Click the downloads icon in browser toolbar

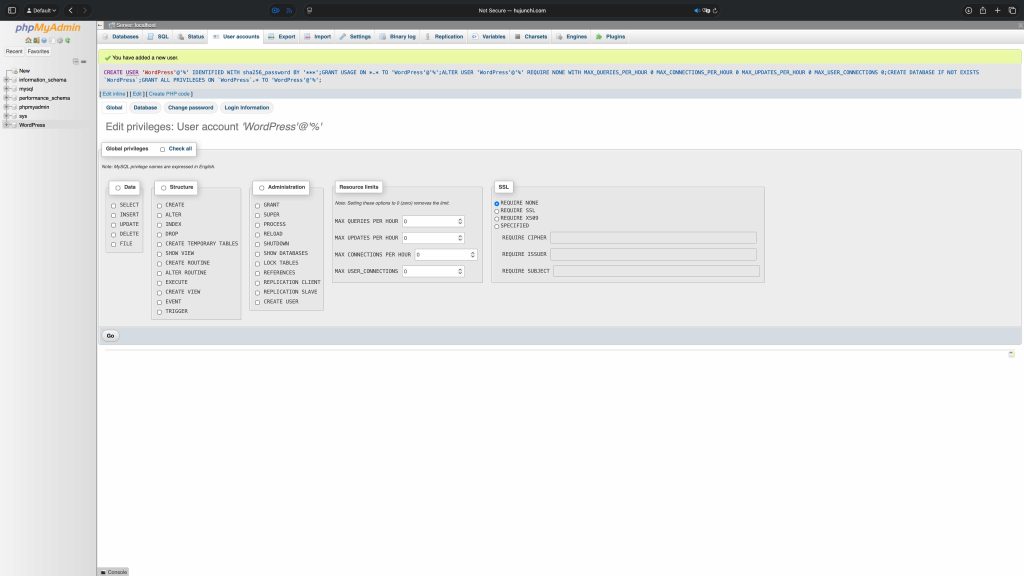tap(968, 10)
